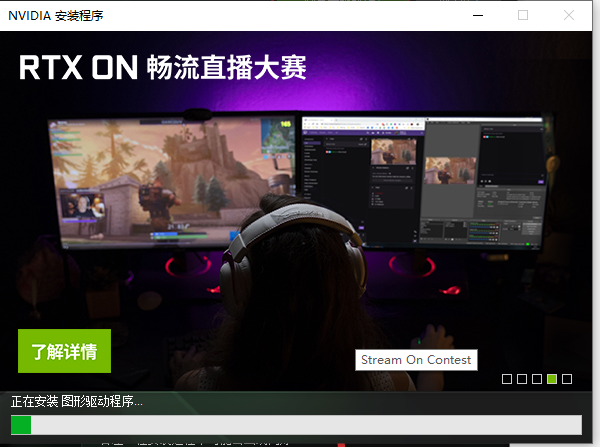
Task: Click the green 了解详情 button
Action: coord(64,351)
